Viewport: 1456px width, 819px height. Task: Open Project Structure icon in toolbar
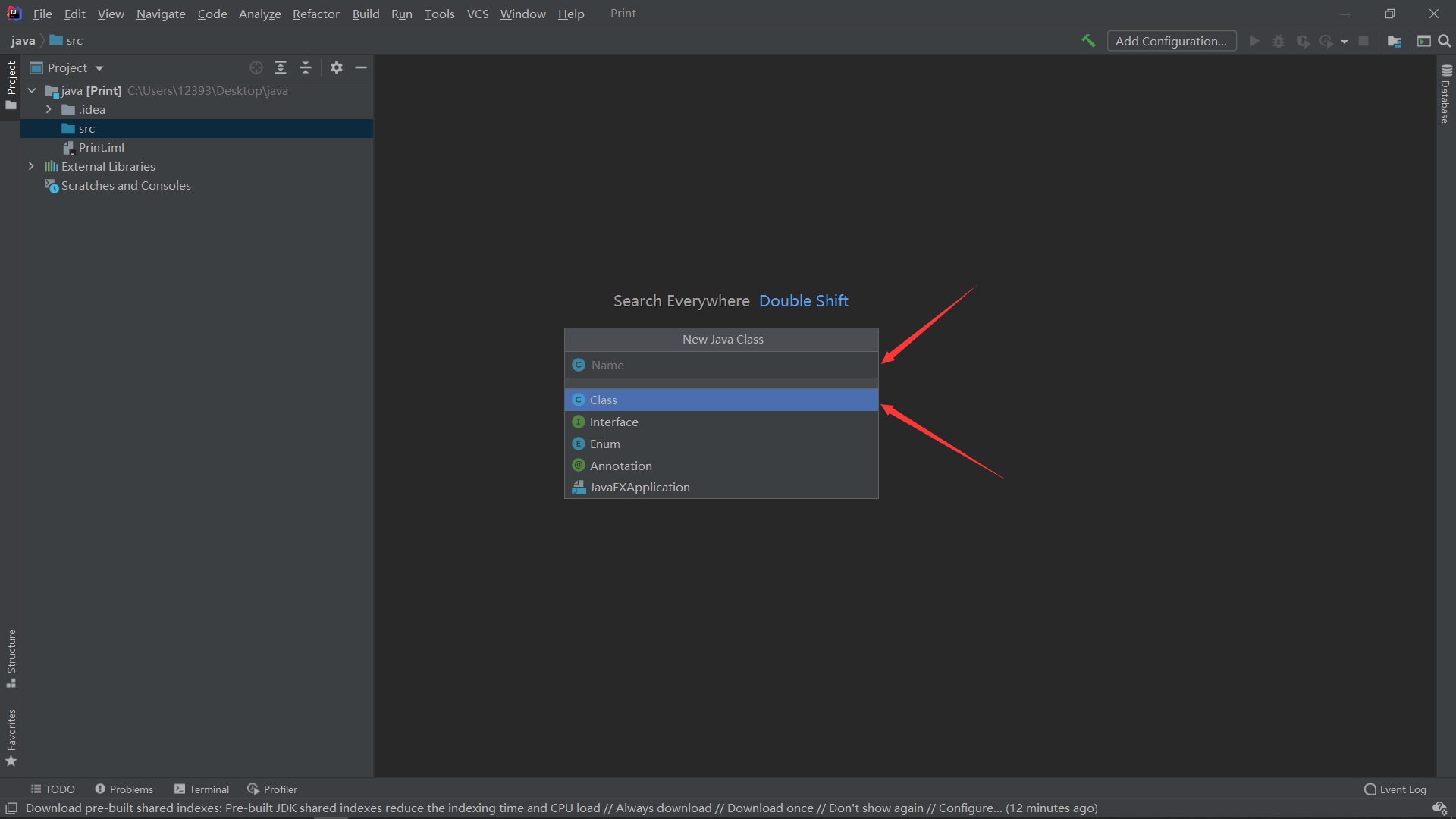pyautogui.click(x=1394, y=41)
